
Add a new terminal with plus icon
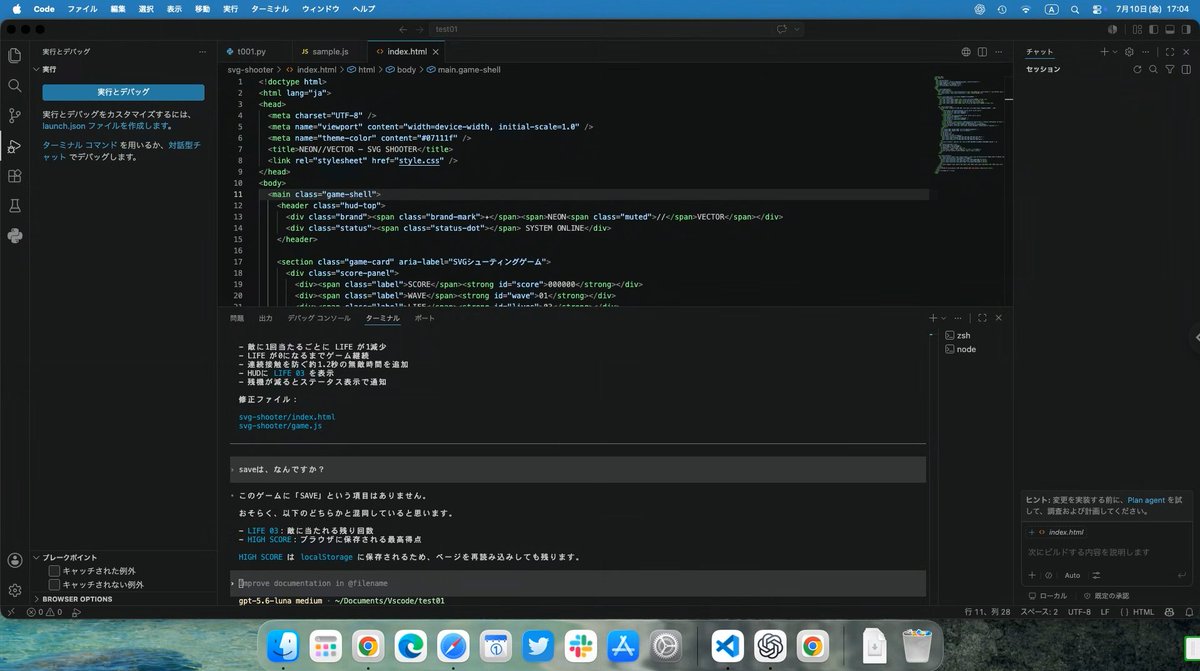click(932, 318)
